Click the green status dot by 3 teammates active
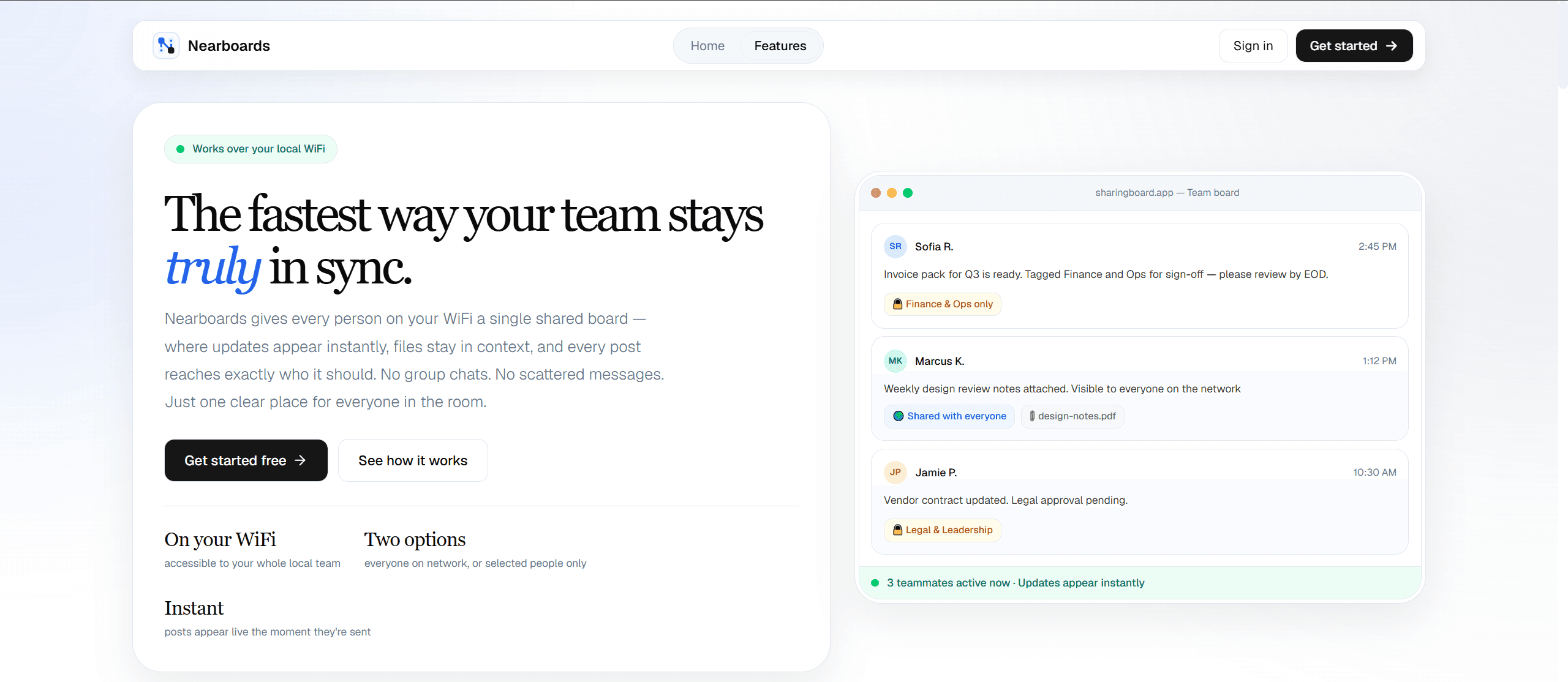This screenshot has height=682, width=1568. (x=875, y=583)
